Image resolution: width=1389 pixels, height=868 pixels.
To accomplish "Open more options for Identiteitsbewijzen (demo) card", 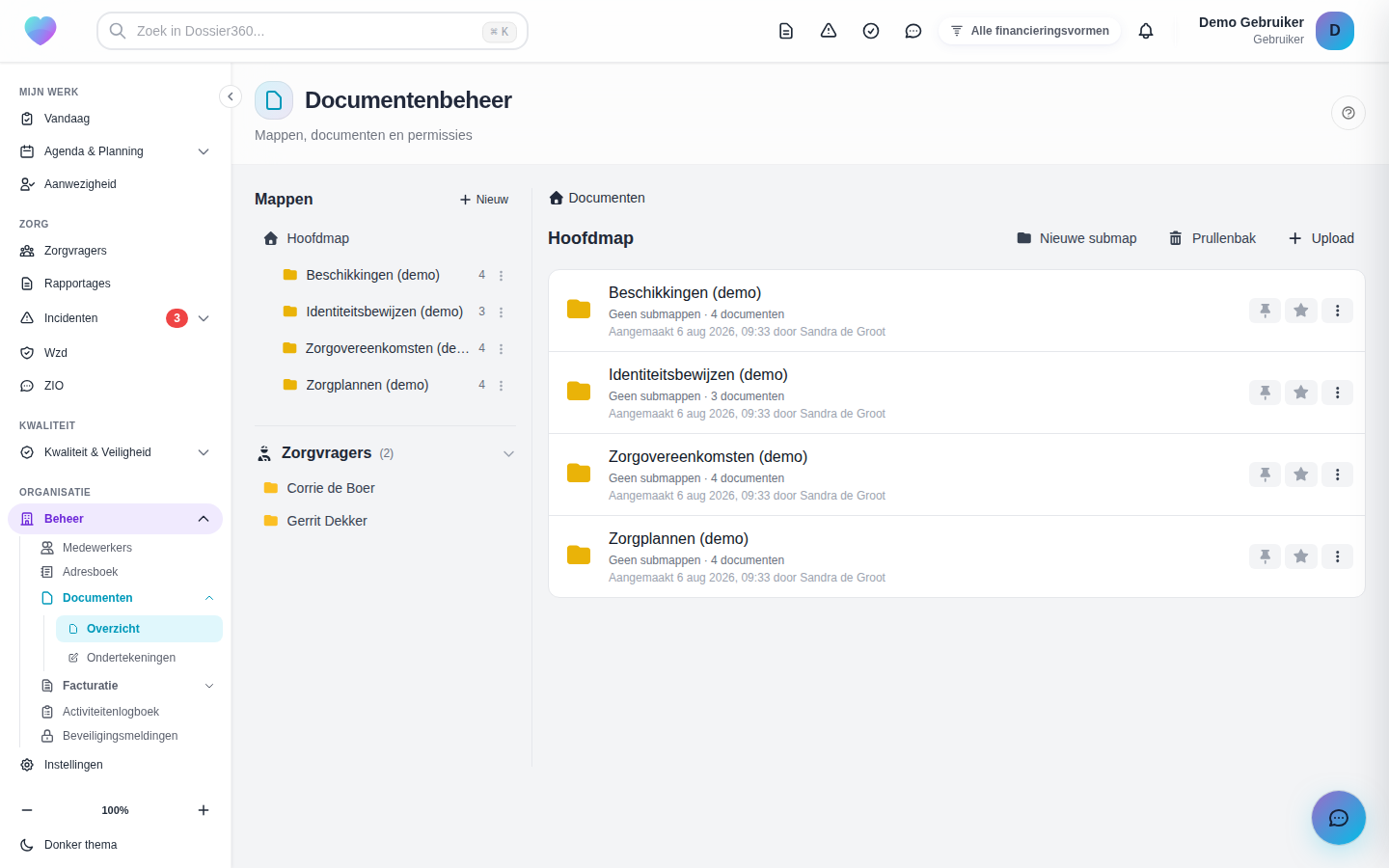I will 1337,393.
